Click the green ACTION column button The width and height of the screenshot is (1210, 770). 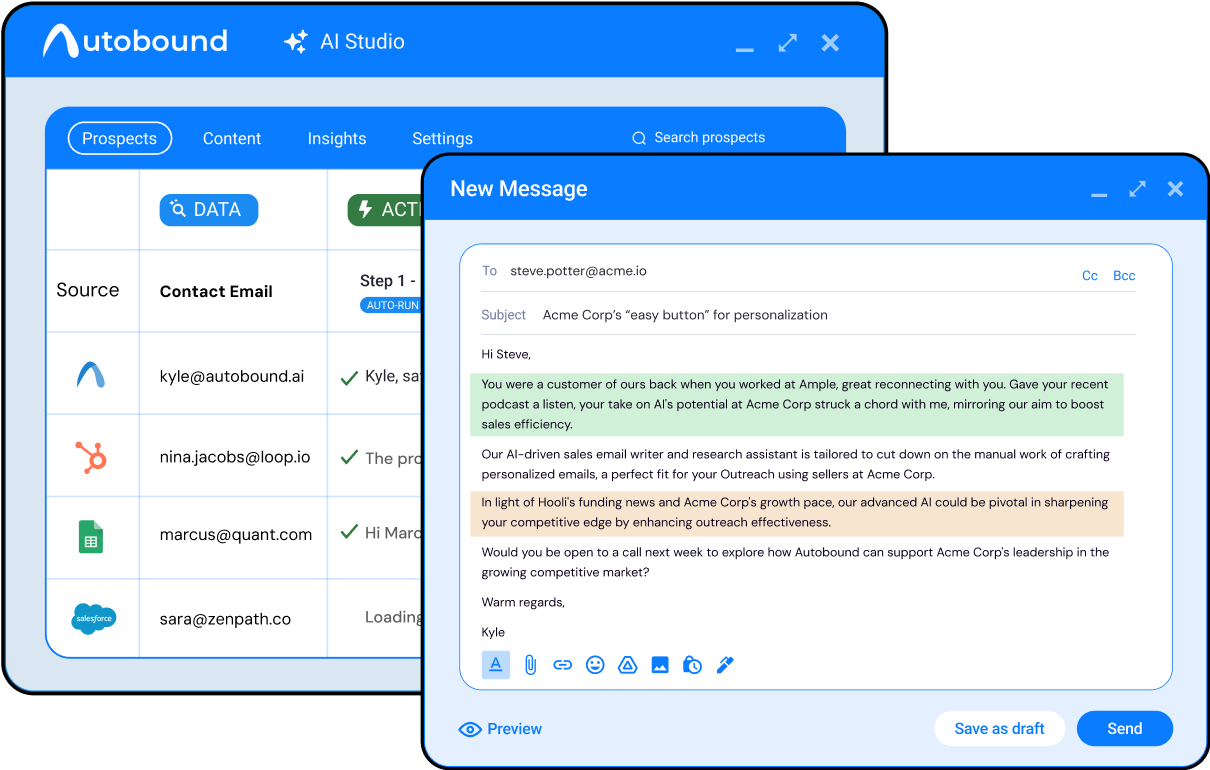point(386,210)
